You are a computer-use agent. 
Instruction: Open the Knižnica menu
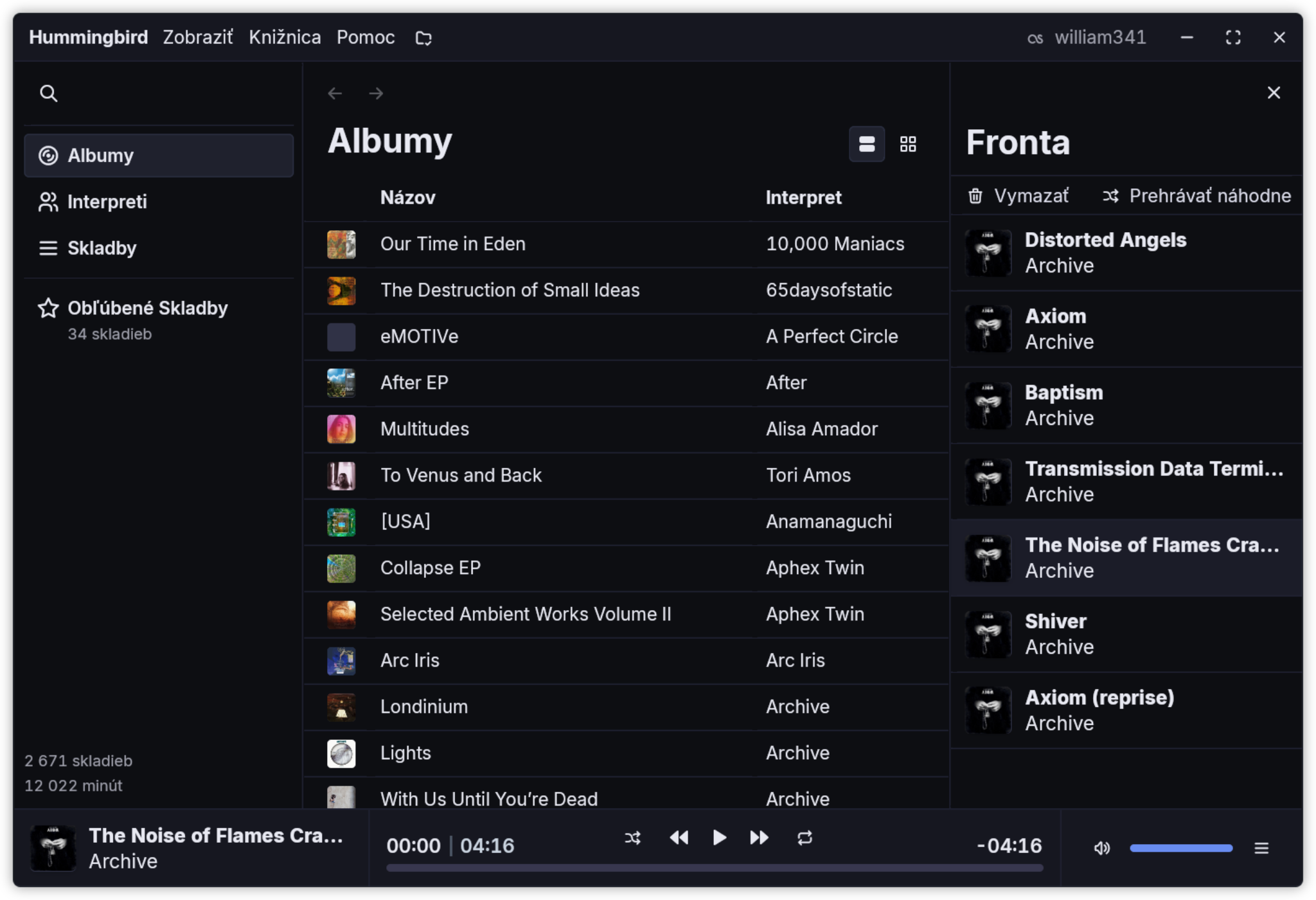point(285,37)
